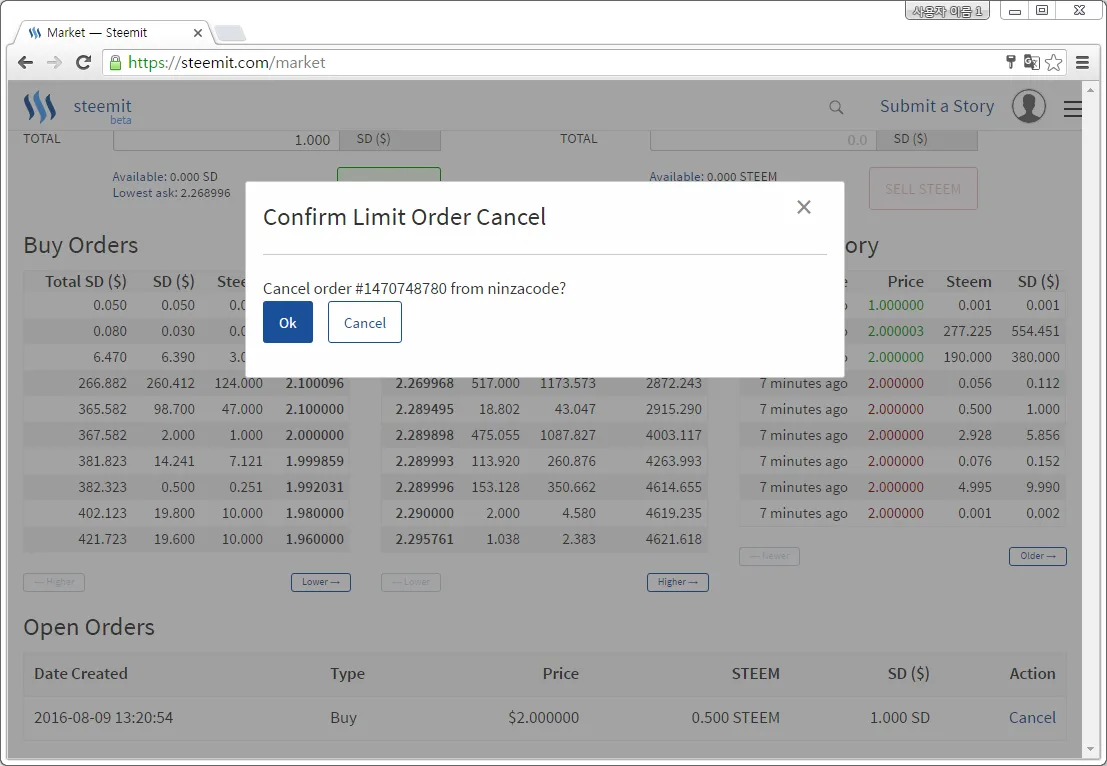Open the user avatar profile icon
The height and width of the screenshot is (766, 1107).
[1029, 106]
